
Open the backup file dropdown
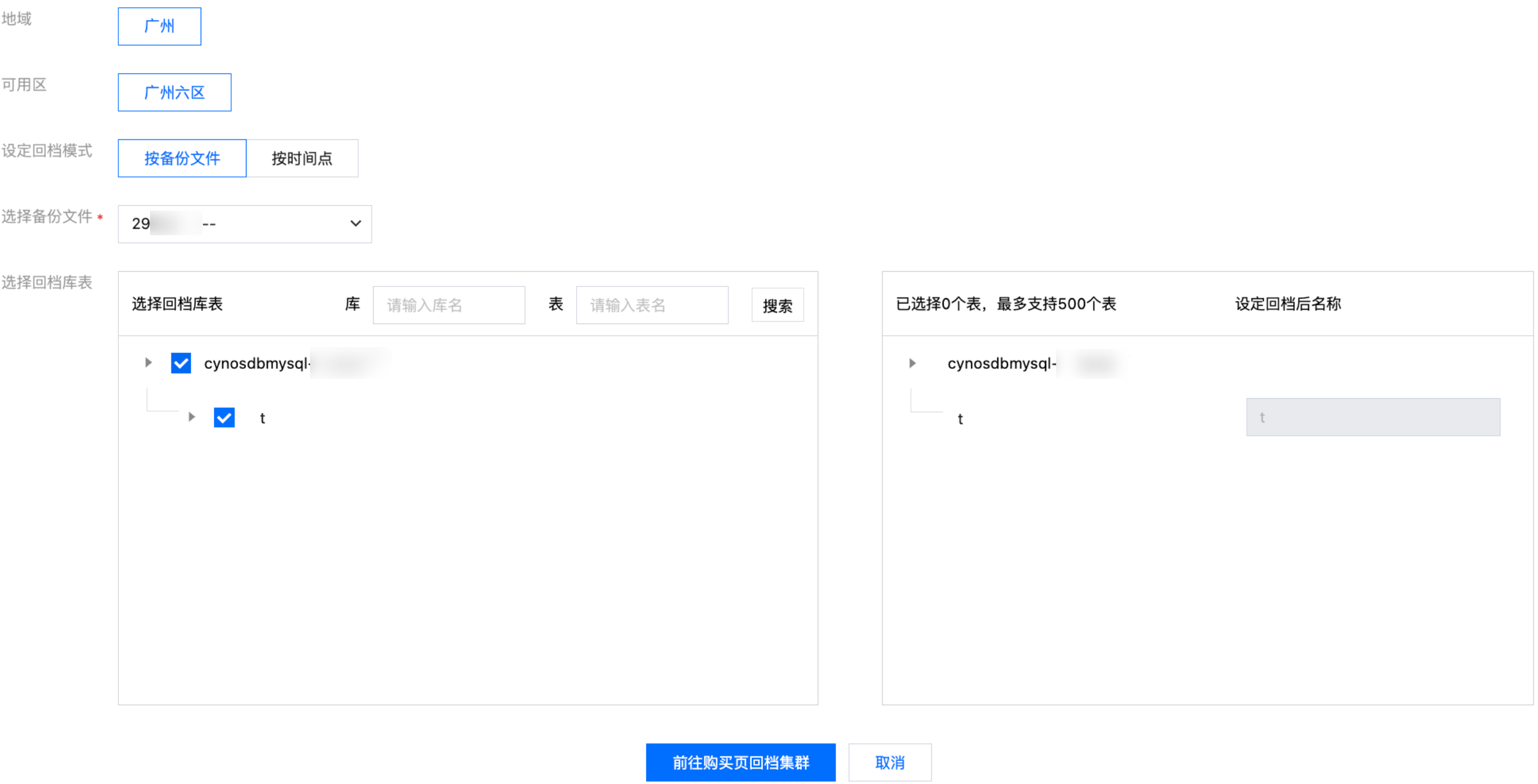coord(244,223)
